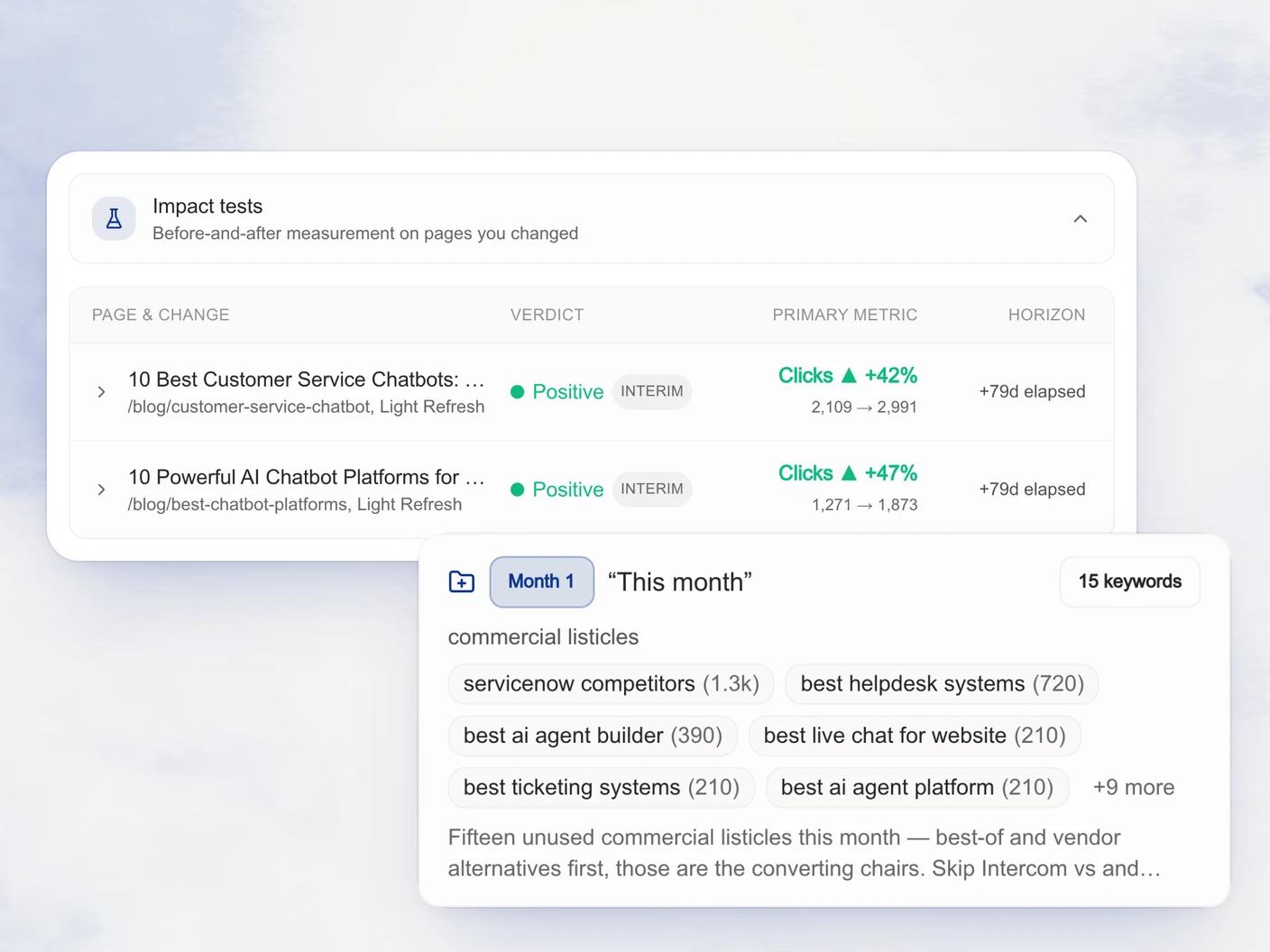Click the Clicks +47% metric
Screen dimensions: 1270x952
coord(848,473)
